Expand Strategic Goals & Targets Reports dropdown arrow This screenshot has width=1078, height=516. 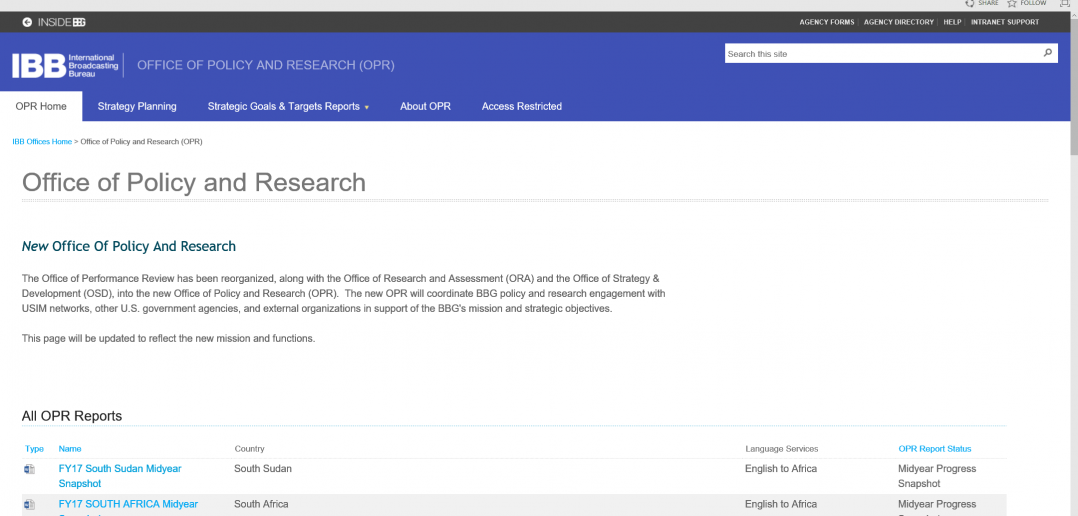(x=366, y=107)
